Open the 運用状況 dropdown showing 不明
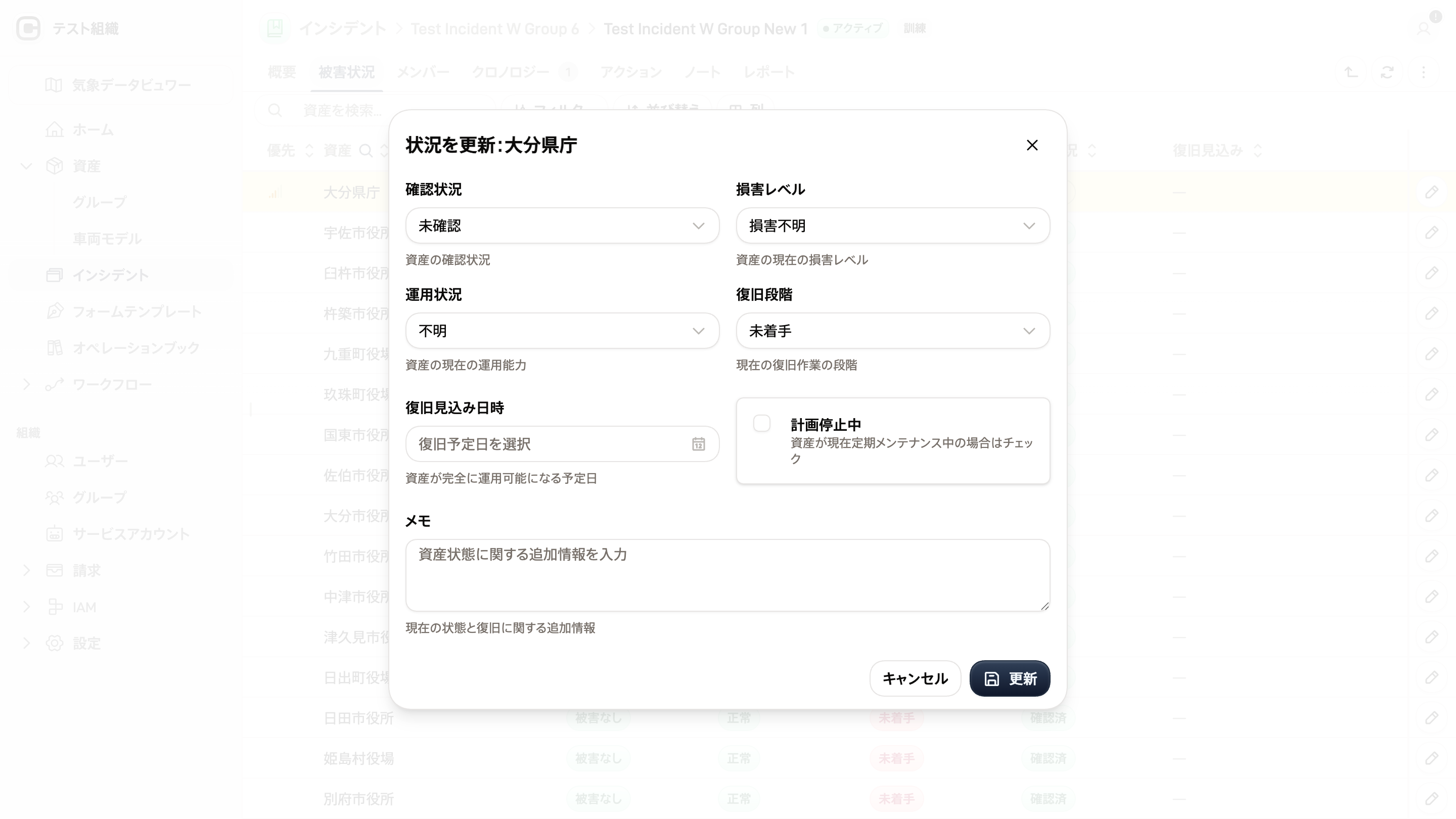Image resolution: width=1456 pixels, height=819 pixels. [562, 331]
